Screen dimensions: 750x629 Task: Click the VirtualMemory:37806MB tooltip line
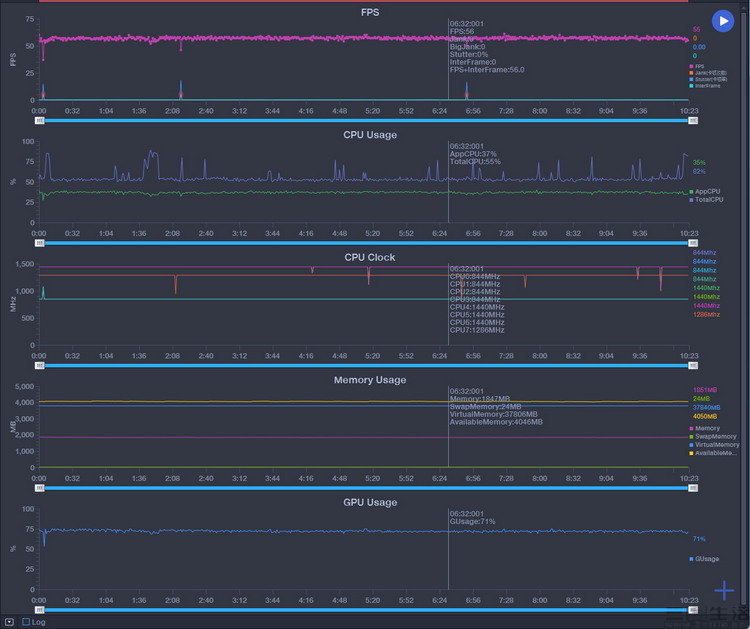[493, 414]
